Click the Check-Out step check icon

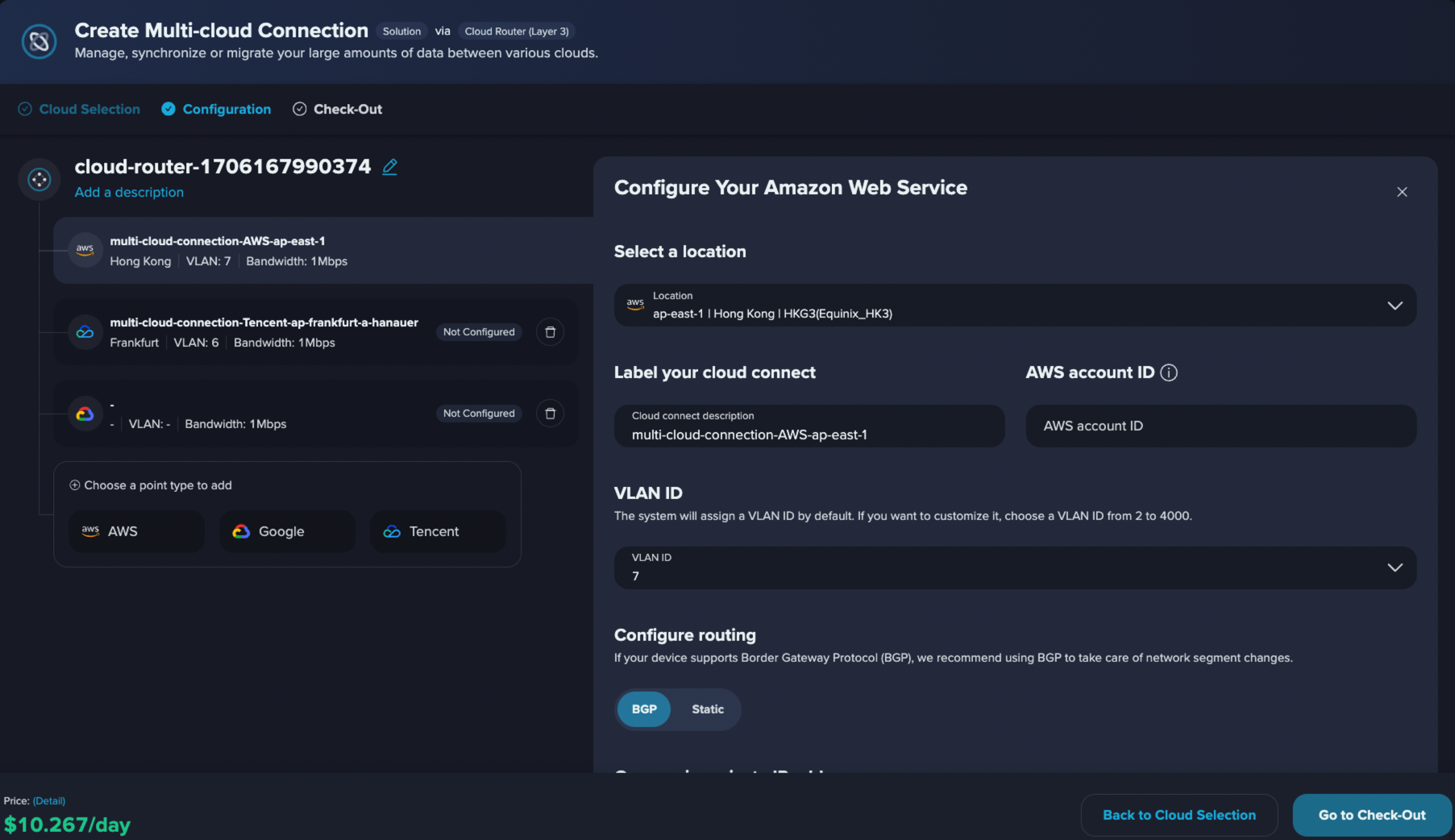click(300, 109)
